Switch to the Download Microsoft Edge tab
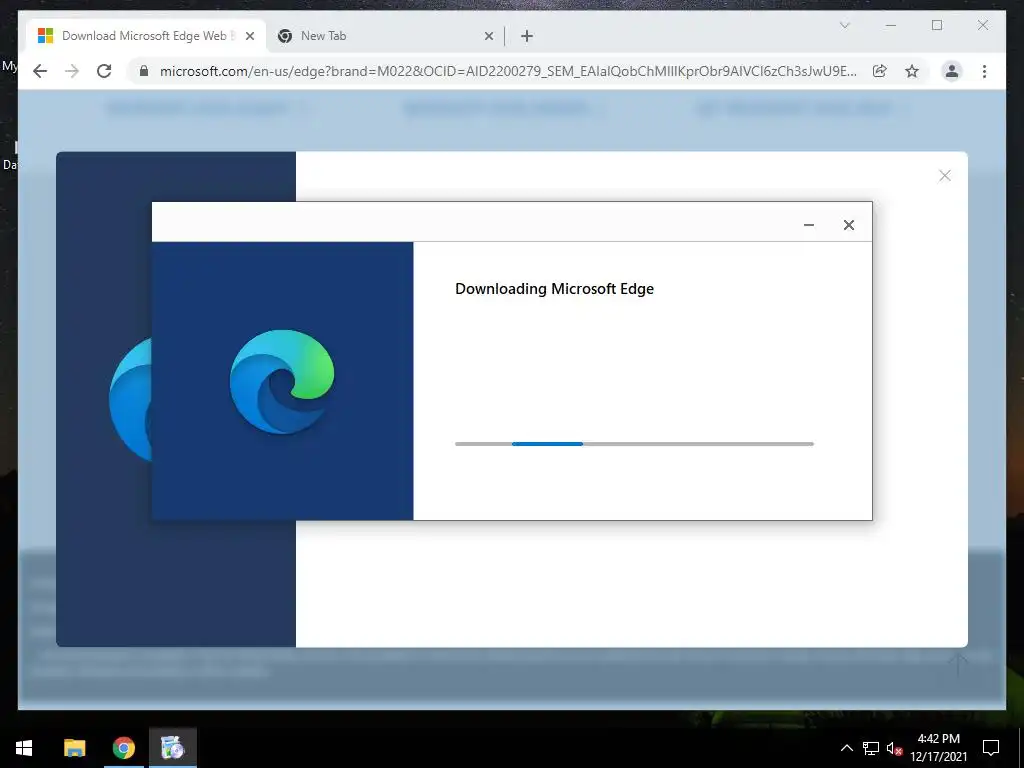Viewport: 1024px width, 768px height. click(145, 36)
